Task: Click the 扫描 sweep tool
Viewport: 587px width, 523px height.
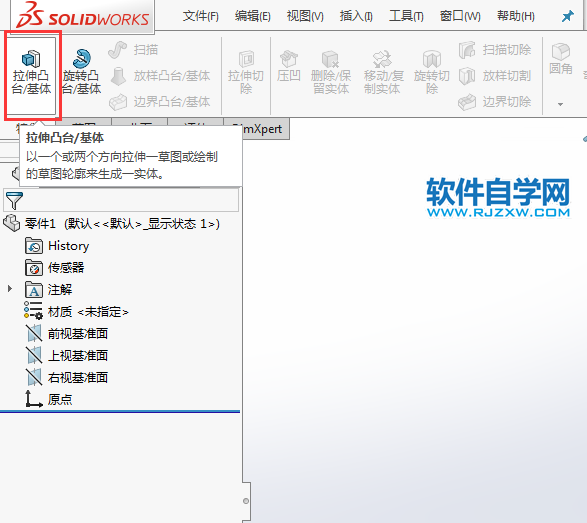Action: (133, 50)
